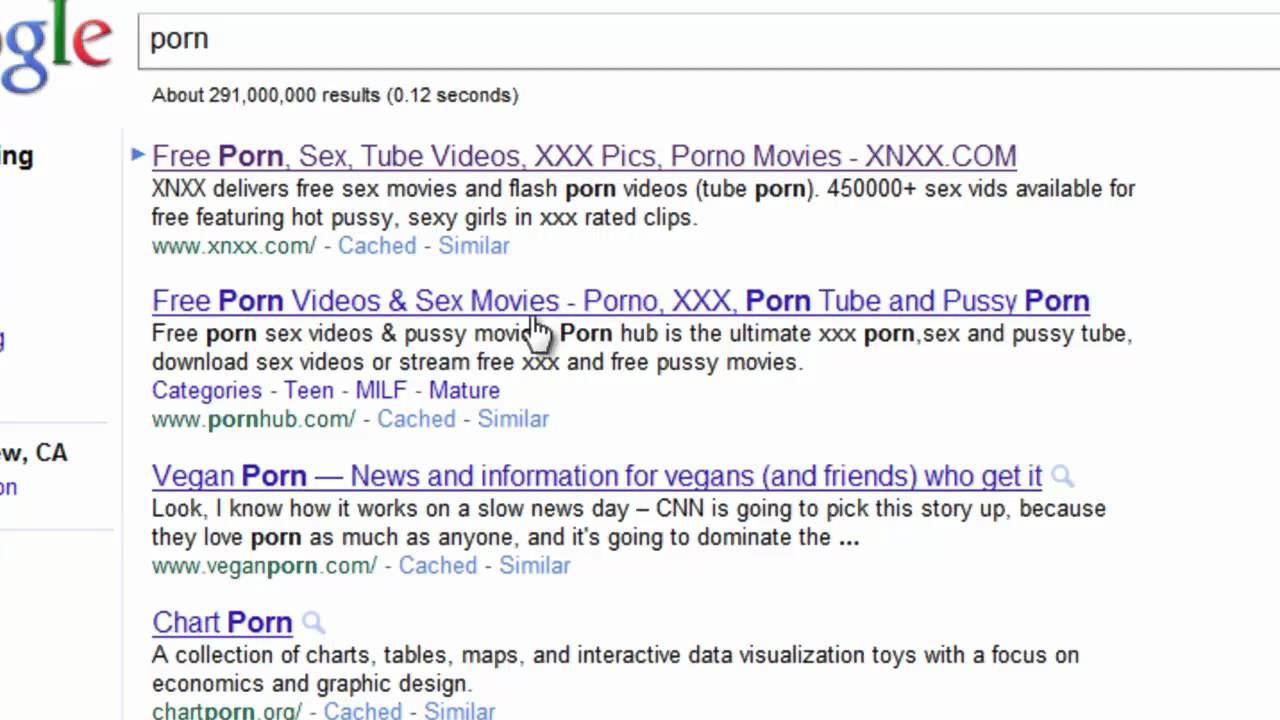Open the MILF sitelink
Screen dimensions: 1280x720
click(381, 391)
